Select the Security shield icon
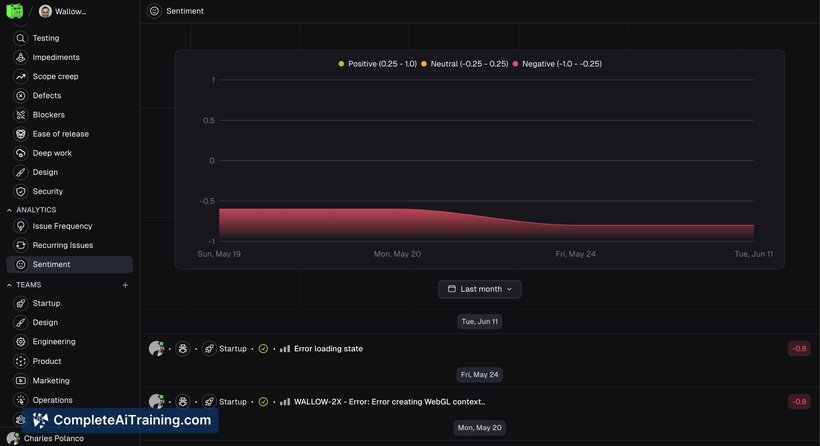The image size is (820, 446). (20, 191)
